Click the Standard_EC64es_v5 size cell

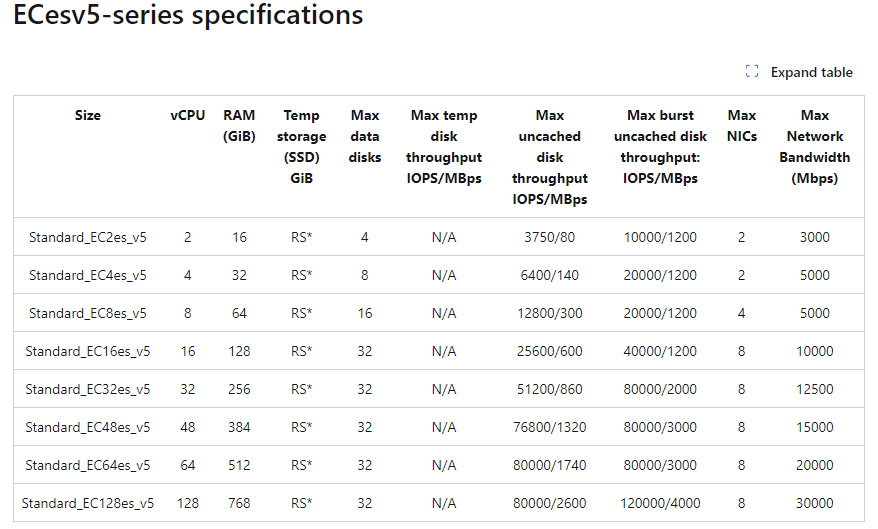coord(88,465)
